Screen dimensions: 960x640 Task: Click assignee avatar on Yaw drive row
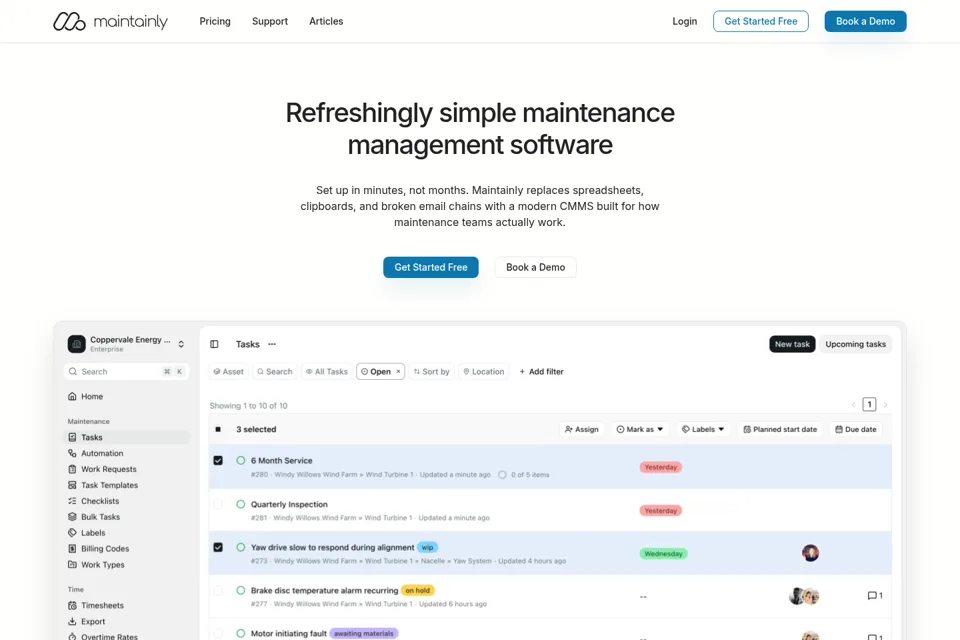[x=810, y=553]
